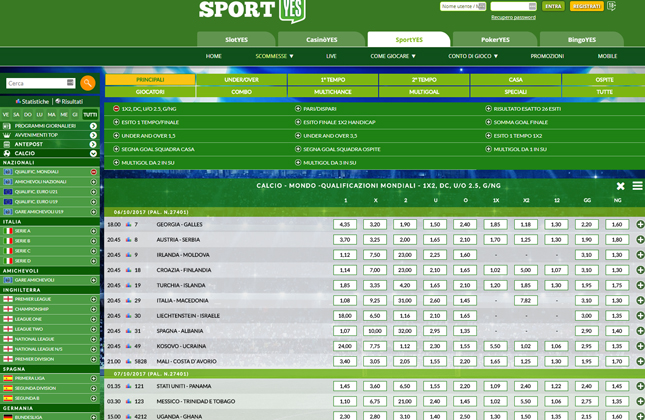Open Antepost arrow icon
This screenshot has height=420, width=645.
[93, 144]
